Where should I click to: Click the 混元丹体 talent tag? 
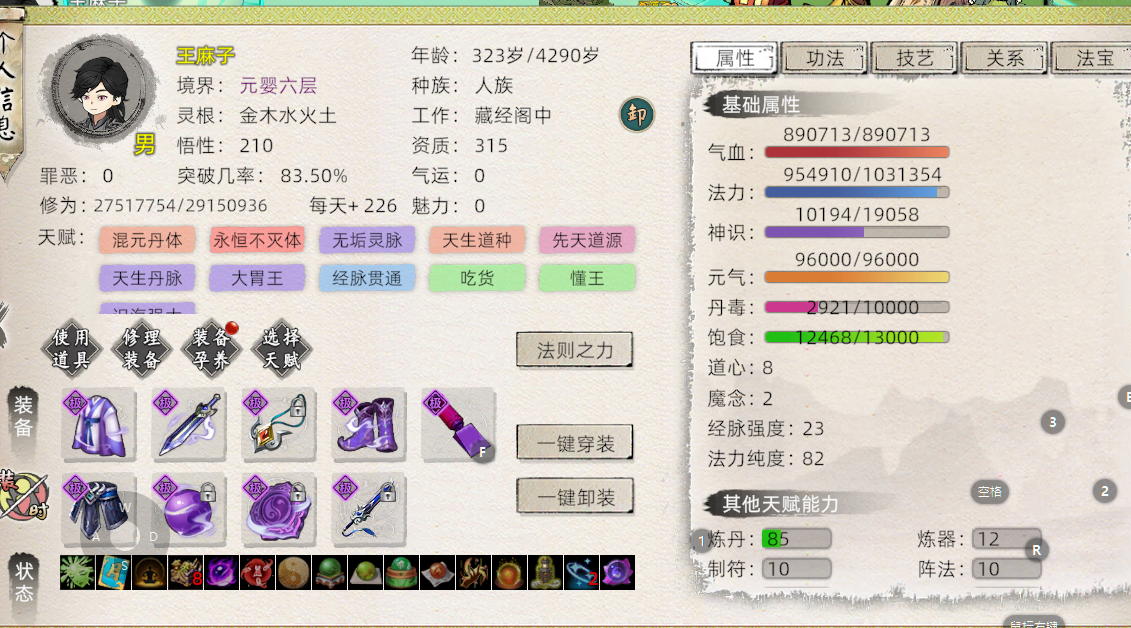[147, 240]
